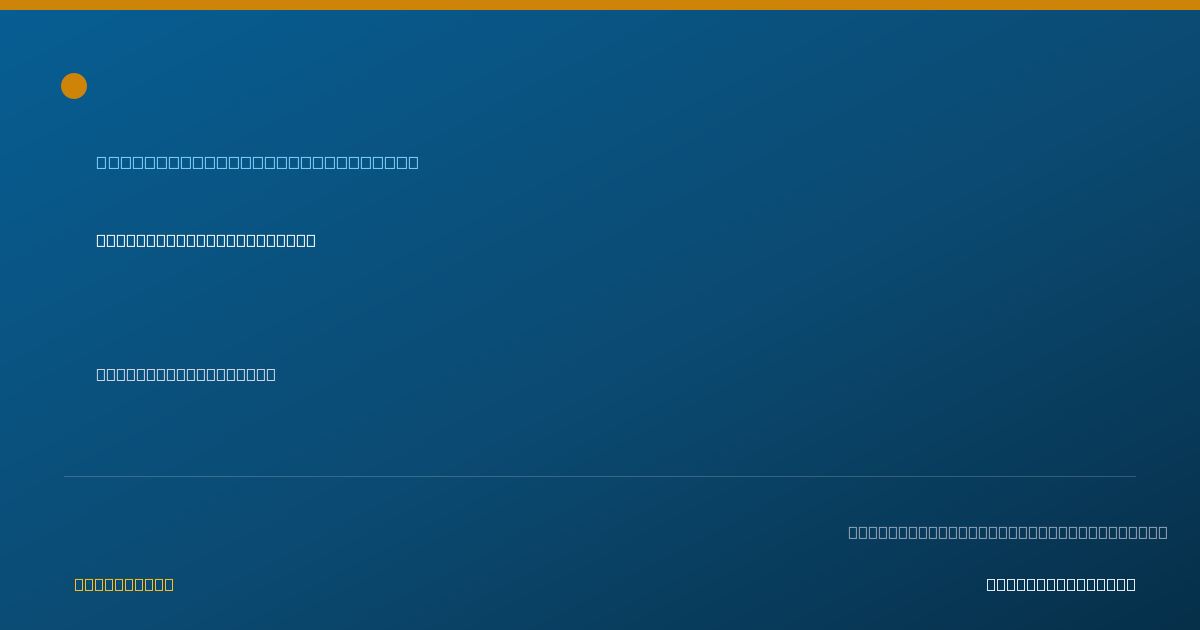Click the first glyph box of the light-blue heading
This screenshot has height=630, width=1200.
coord(102,162)
